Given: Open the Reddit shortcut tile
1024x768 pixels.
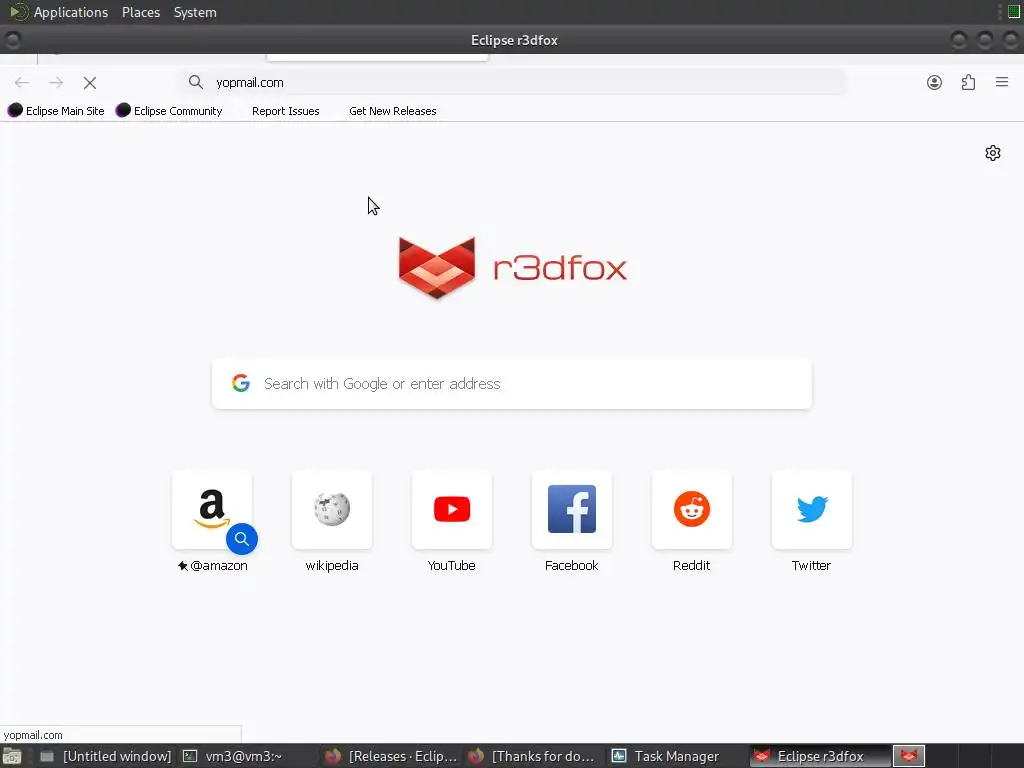Looking at the screenshot, I should pyautogui.click(x=692, y=509).
